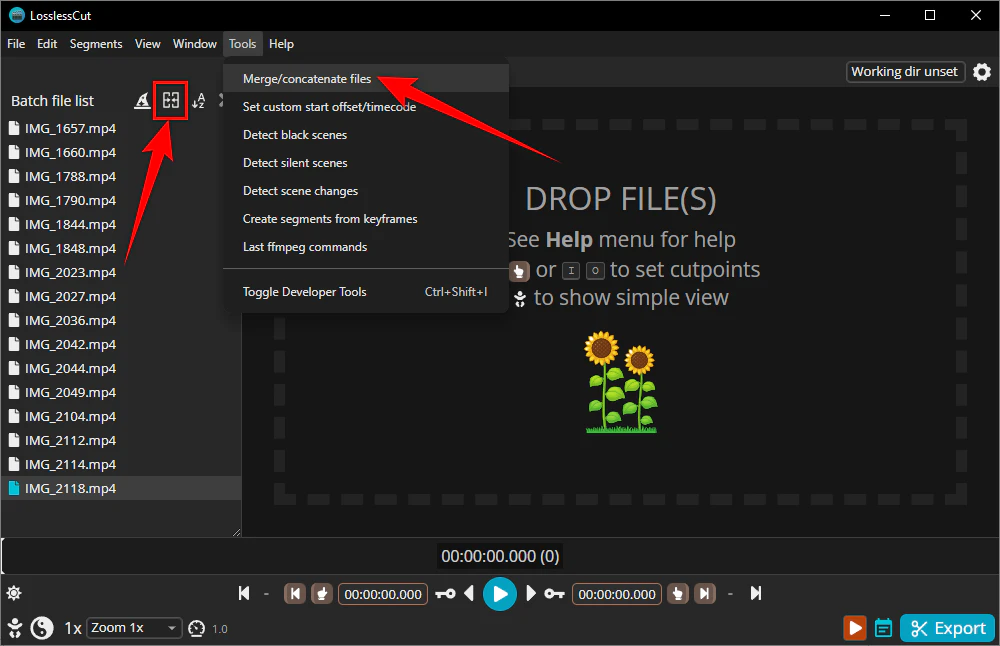Toggle simple view baby icon
Image resolution: width=1000 pixels, height=646 pixels.
pyautogui.click(x=15, y=628)
